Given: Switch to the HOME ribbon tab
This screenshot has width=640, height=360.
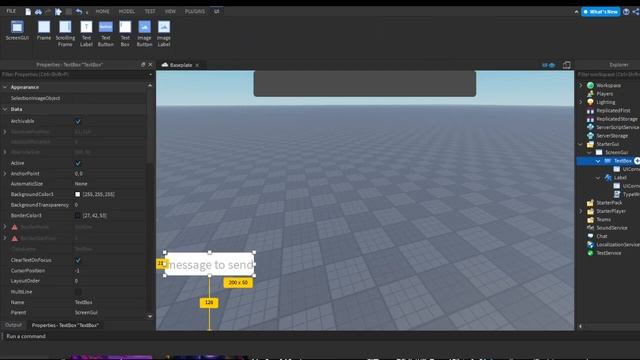Looking at the screenshot, I should click(x=102, y=11).
